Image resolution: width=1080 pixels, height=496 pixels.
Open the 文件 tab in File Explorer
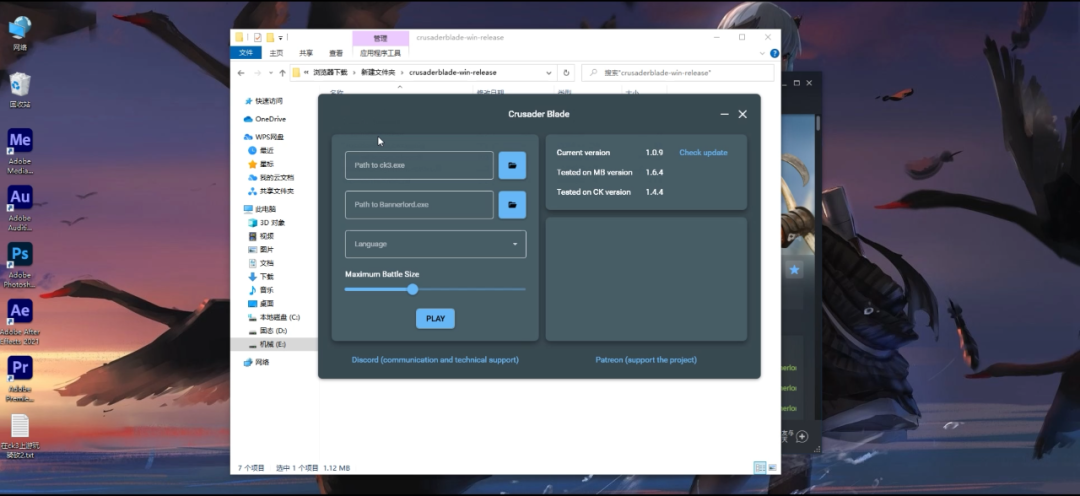[246, 53]
